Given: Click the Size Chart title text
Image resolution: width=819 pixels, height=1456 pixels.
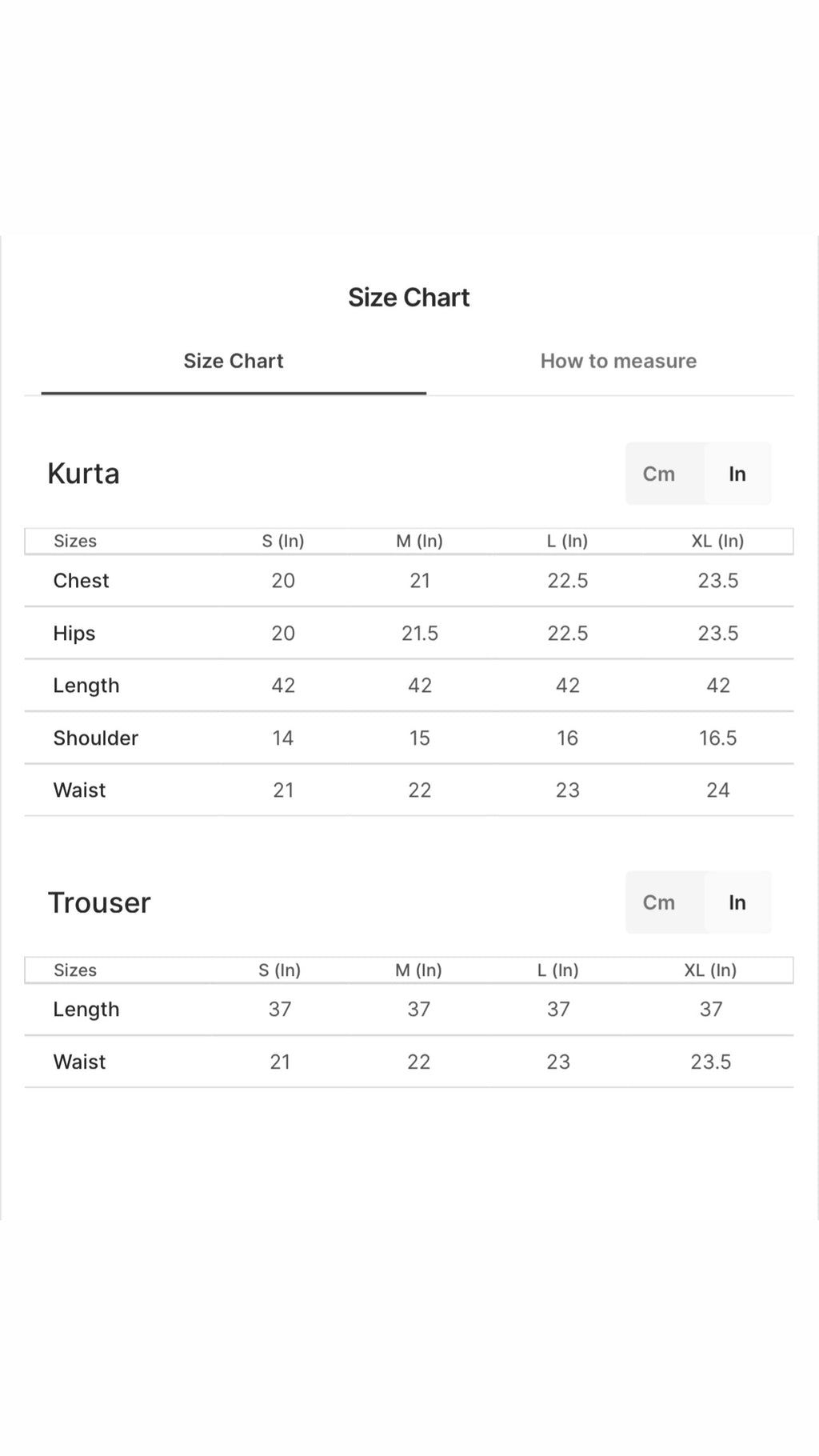Looking at the screenshot, I should tap(409, 298).
